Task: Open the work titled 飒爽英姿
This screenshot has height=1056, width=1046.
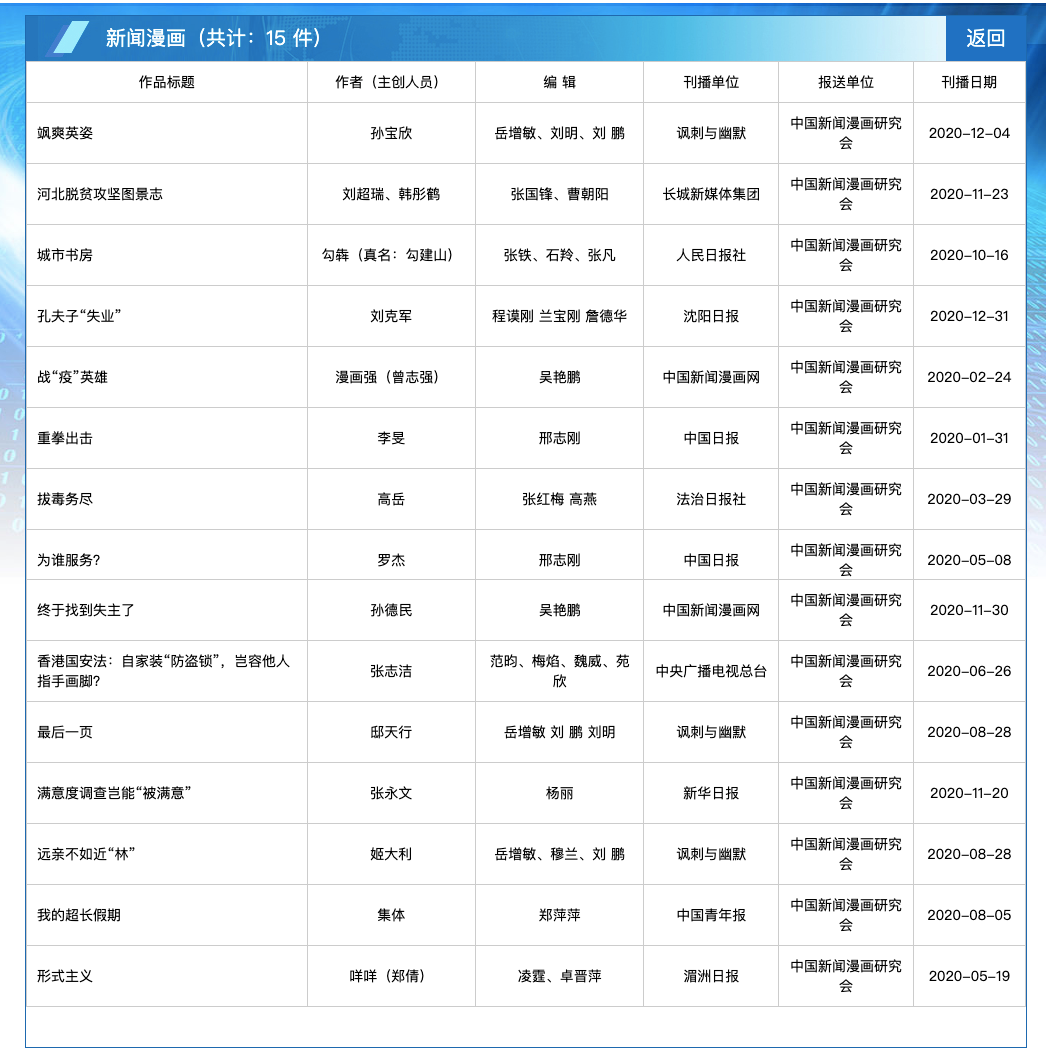Action: click(65, 133)
